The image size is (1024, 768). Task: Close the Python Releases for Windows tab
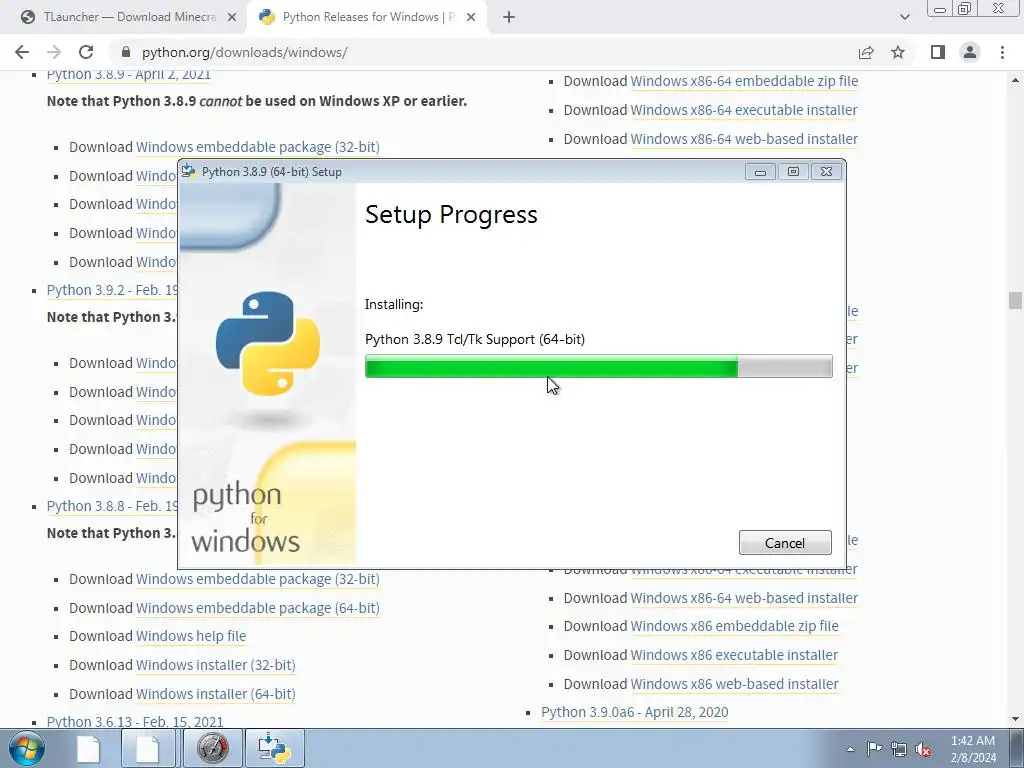(471, 18)
